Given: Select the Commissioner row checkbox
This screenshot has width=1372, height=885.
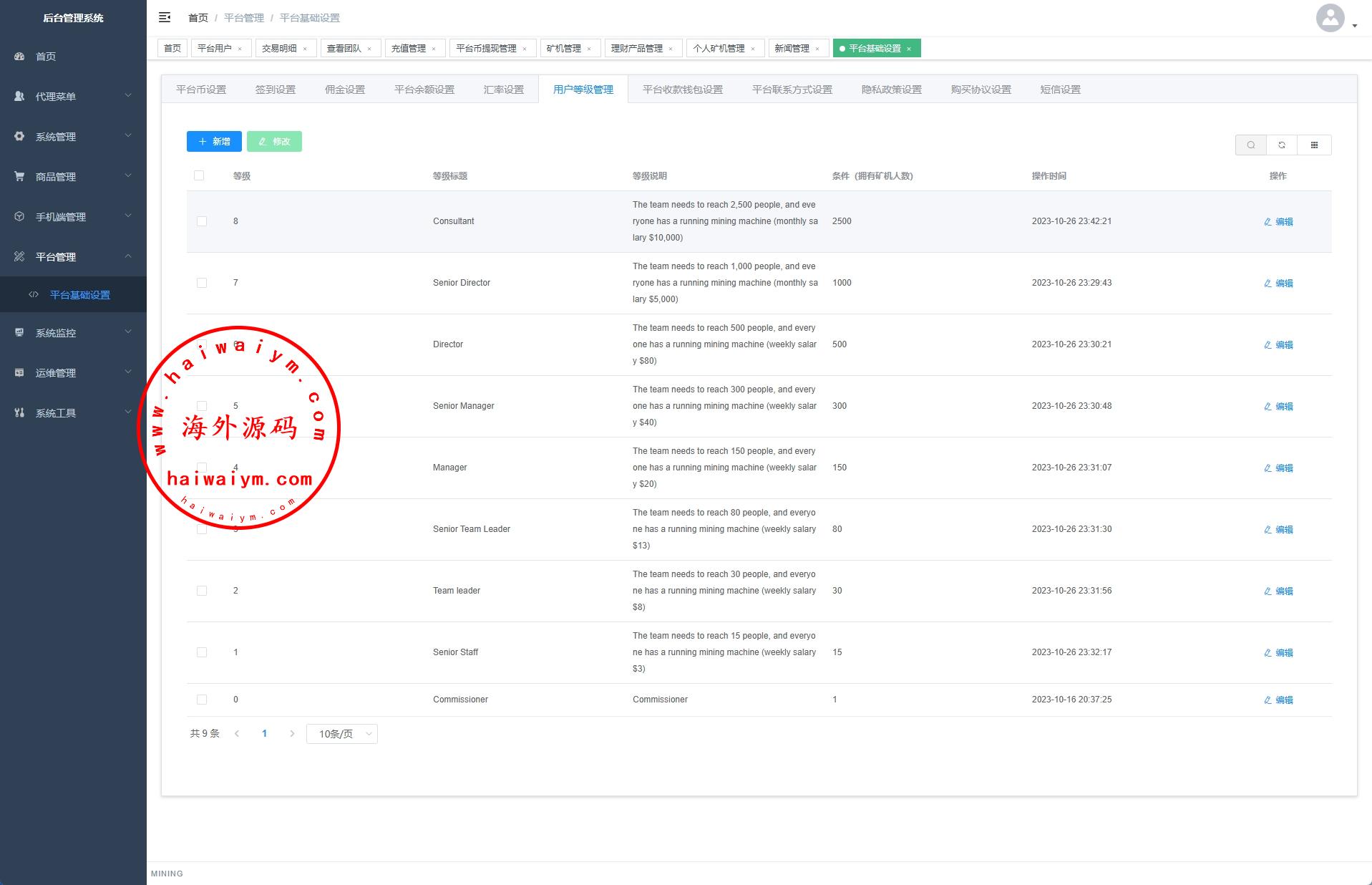Looking at the screenshot, I should point(202,700).
